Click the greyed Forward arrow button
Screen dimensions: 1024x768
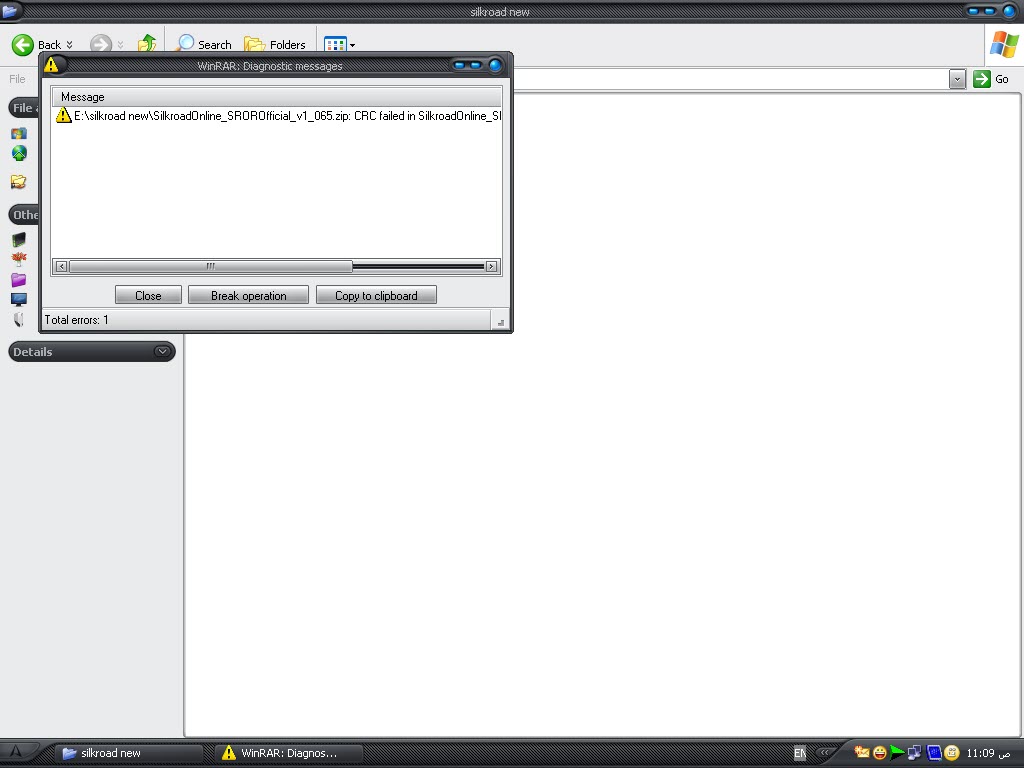101,44
